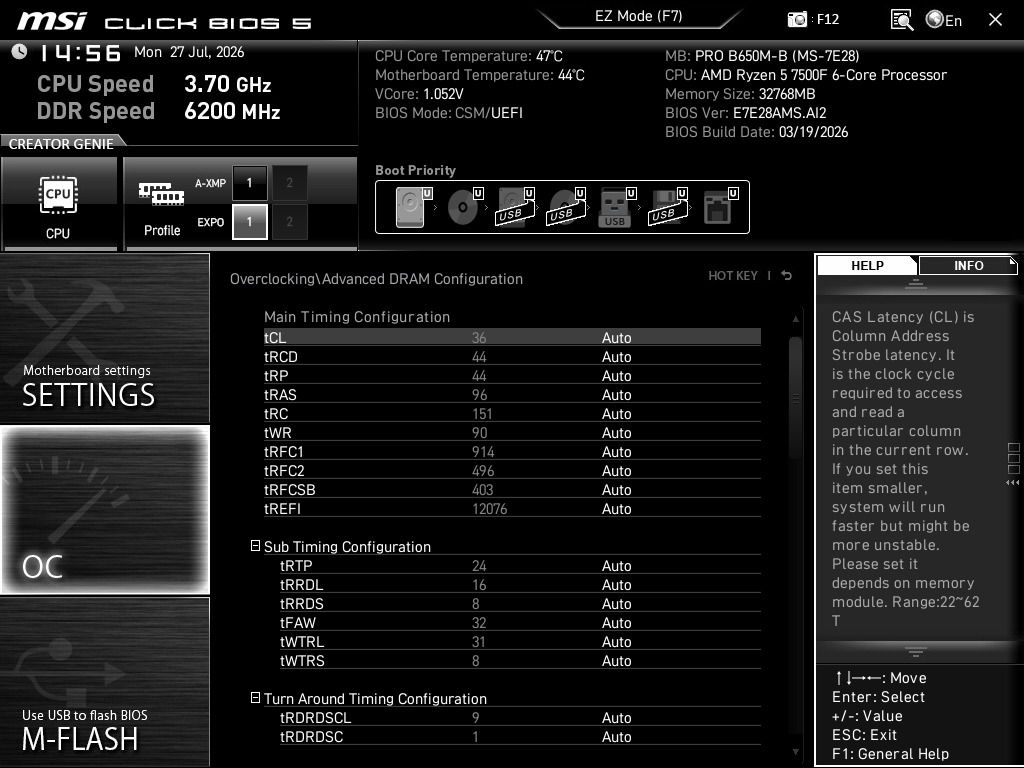This screenshot has width=1024, height=768.
Task: Click the tRTP row label
Action: [x=296, y=566]
